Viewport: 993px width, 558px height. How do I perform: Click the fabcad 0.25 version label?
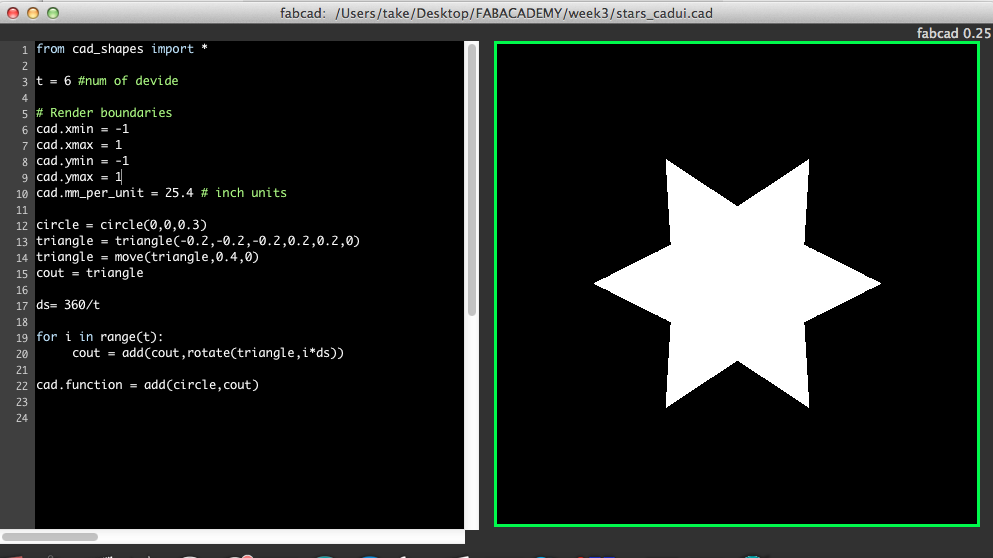pos(954,34)
